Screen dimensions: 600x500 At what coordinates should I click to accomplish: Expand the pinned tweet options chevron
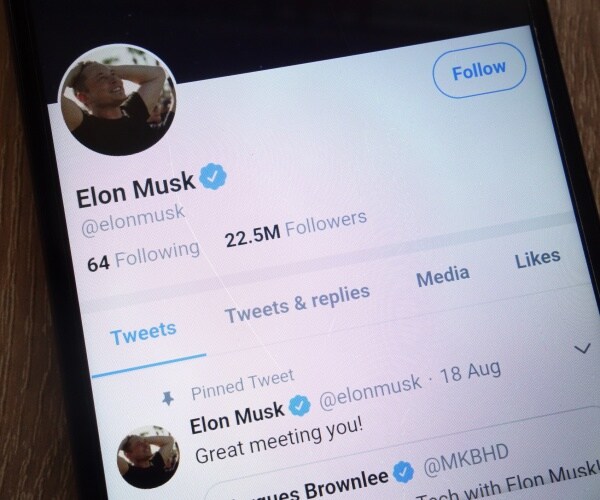coord(582,348)
